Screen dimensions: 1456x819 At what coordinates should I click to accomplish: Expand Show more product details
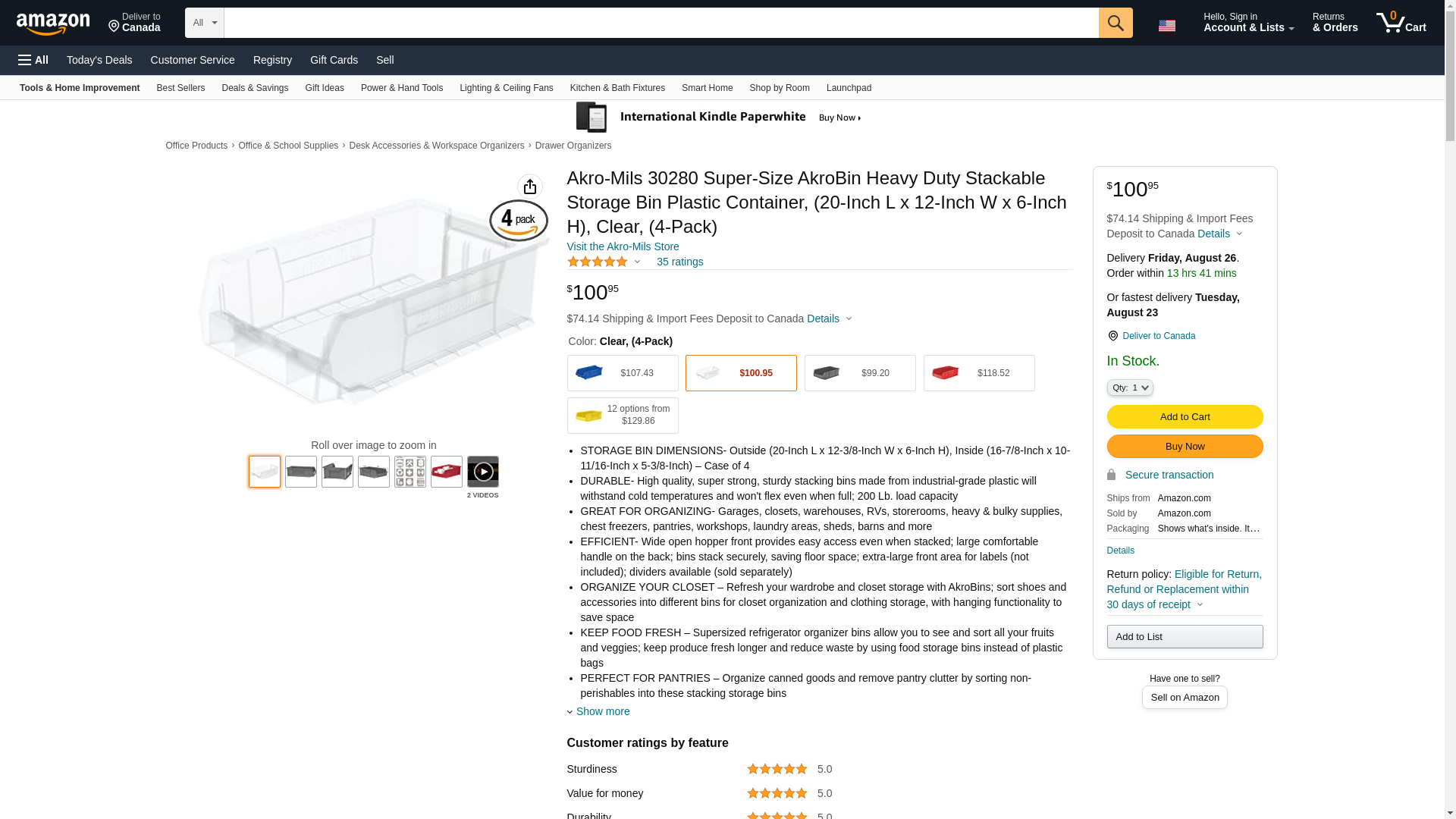[x=602, y=711]
